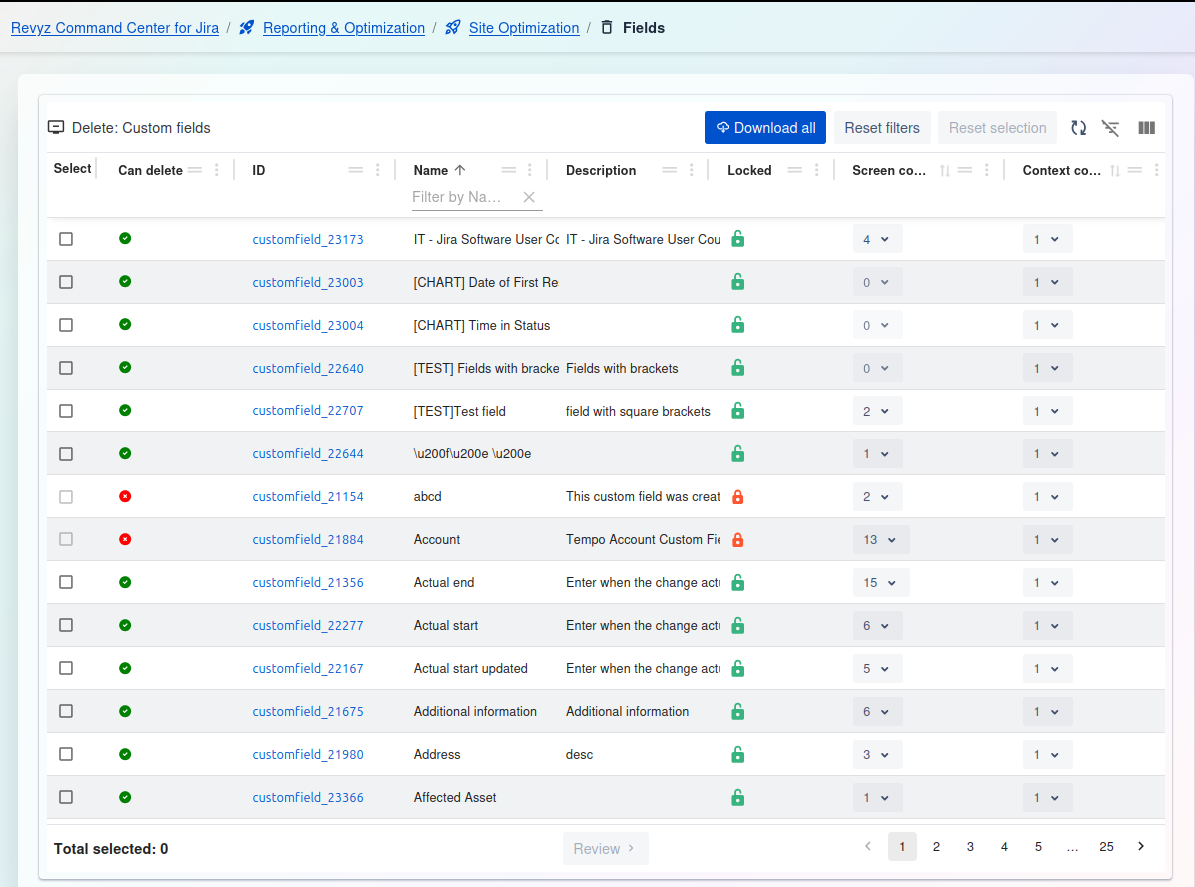The width and height of the screenshot is (1195, 887).
Task: Open the column chooser icon
Action: pyautogui.click(x=1146, y=128)
